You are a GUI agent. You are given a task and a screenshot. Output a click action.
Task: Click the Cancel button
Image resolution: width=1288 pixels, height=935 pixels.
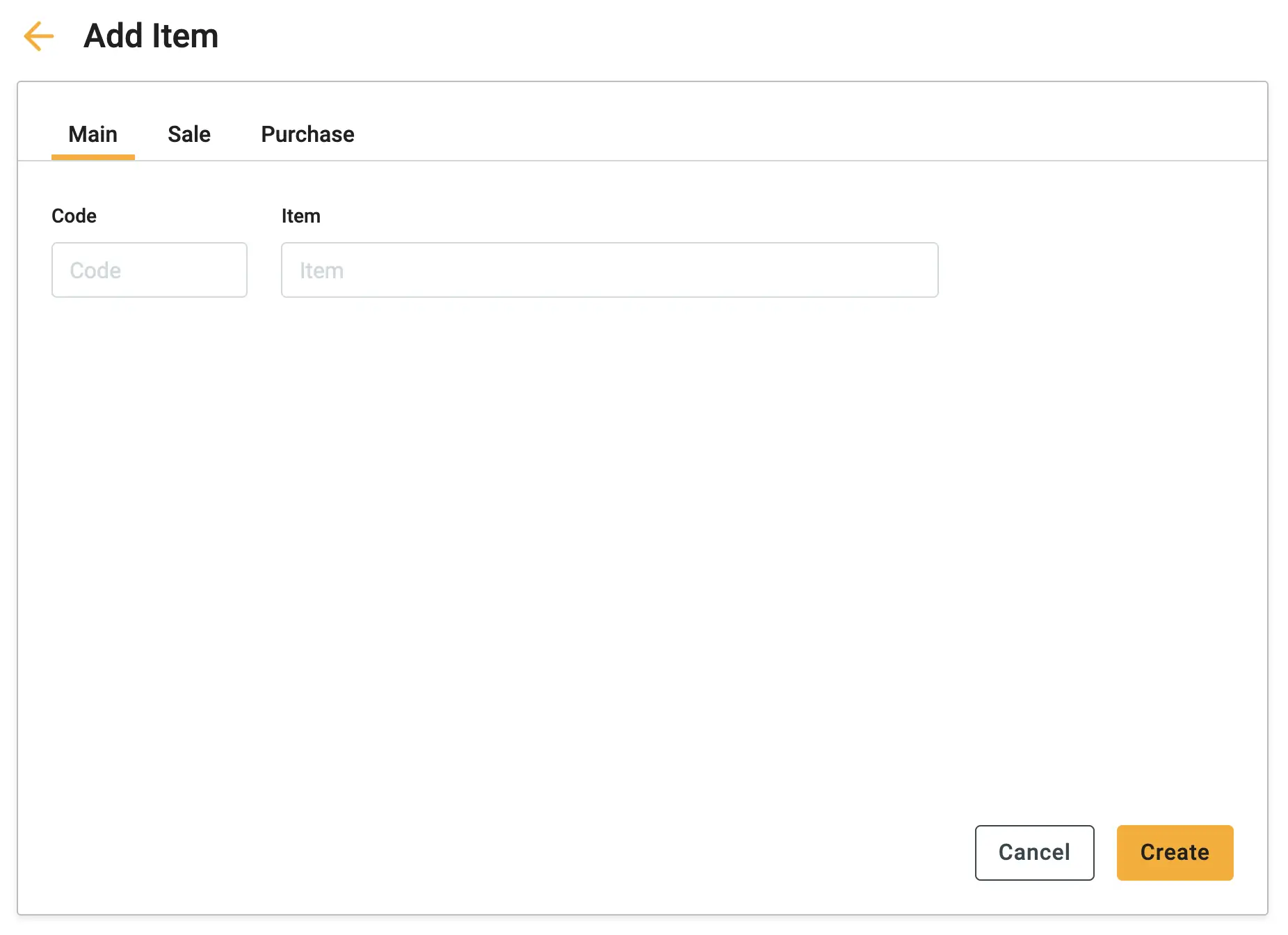point(1034,853)
